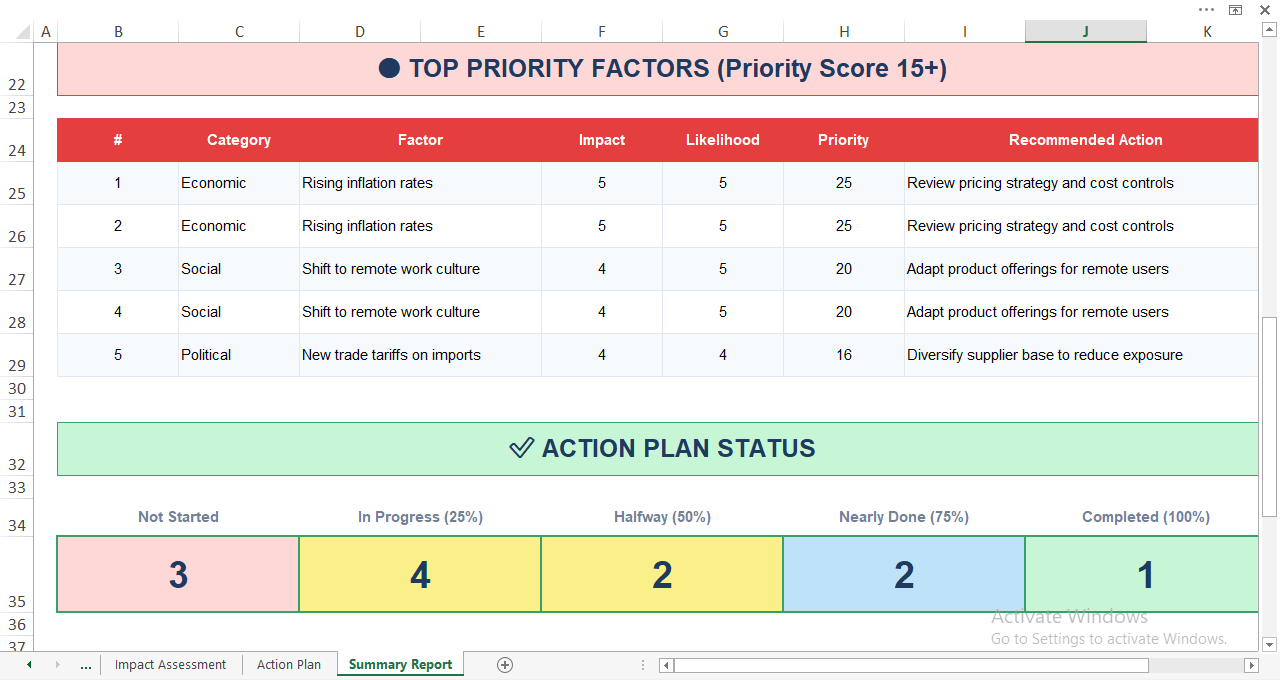Click the tab bar splitter dots
The width and height of the screenshot is (1280, 680).
(643, 665)
